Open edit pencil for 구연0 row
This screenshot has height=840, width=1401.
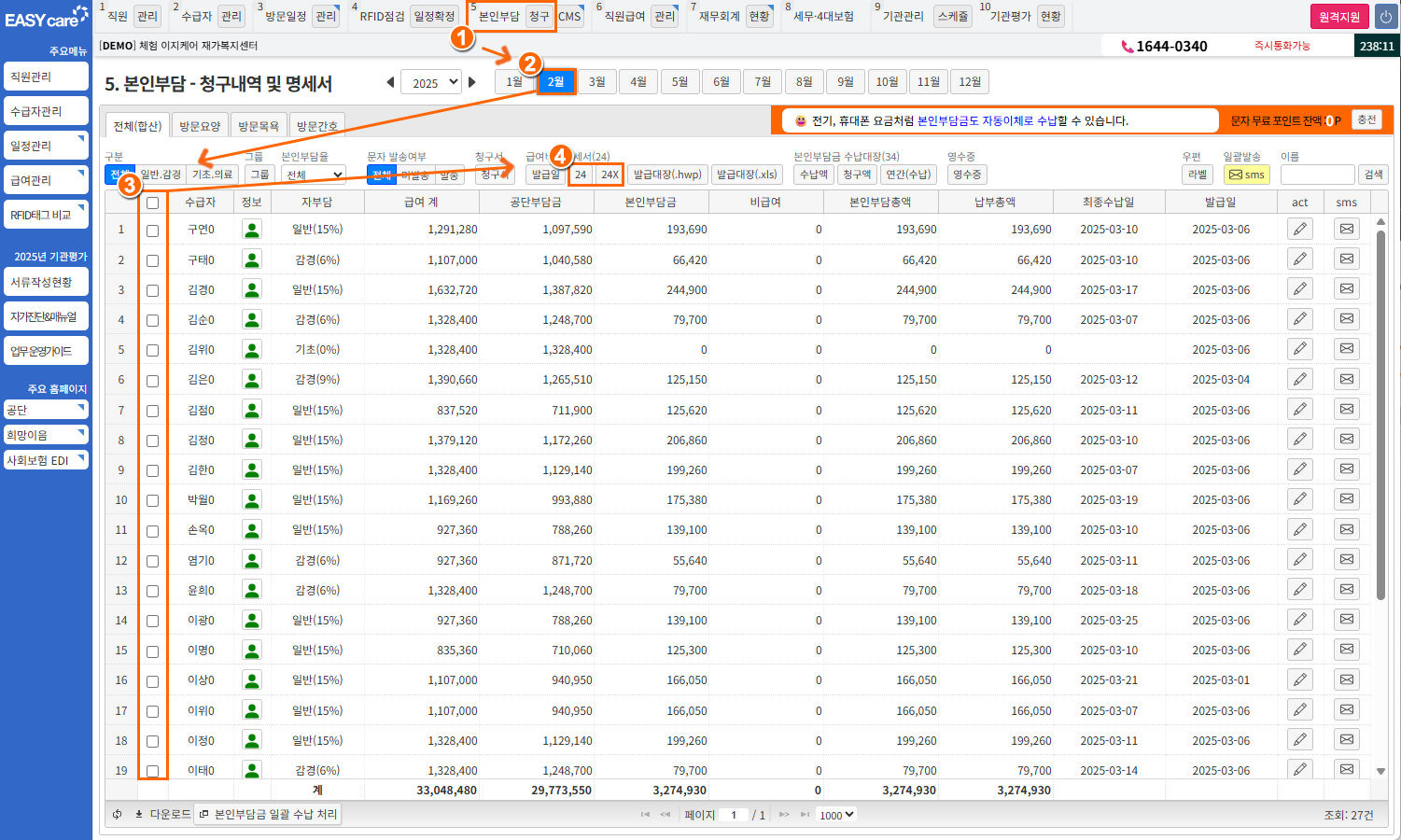point(1299,229)
